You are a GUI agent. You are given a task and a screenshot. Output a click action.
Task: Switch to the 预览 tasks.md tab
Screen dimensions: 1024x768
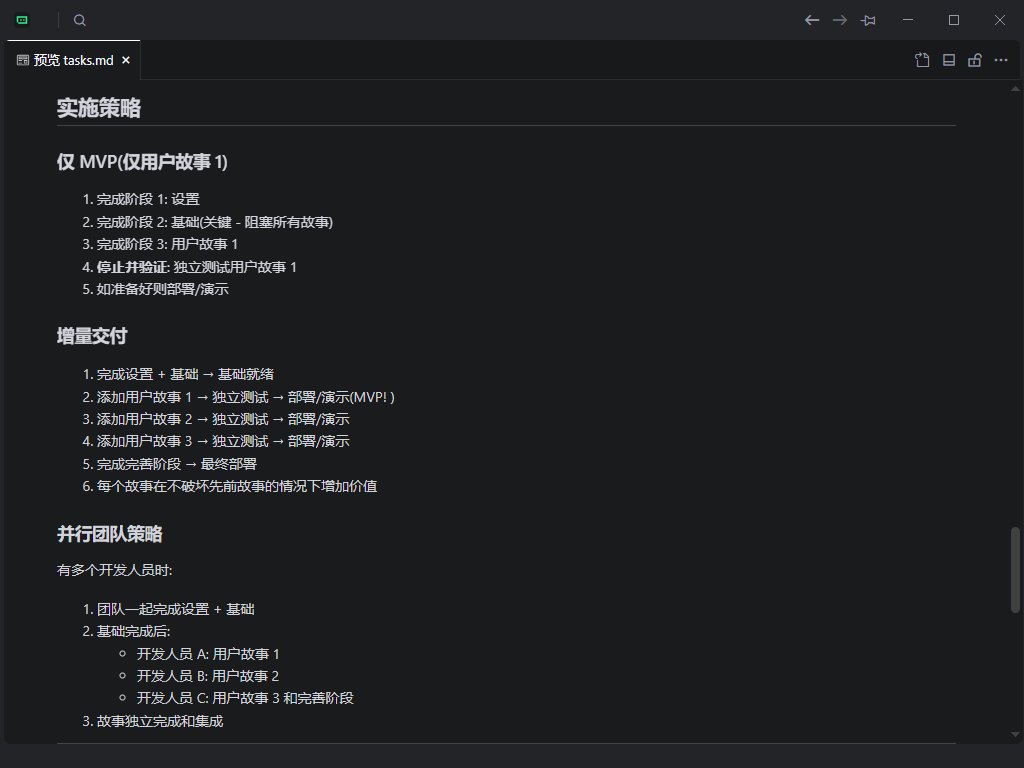tap(72, 60)
